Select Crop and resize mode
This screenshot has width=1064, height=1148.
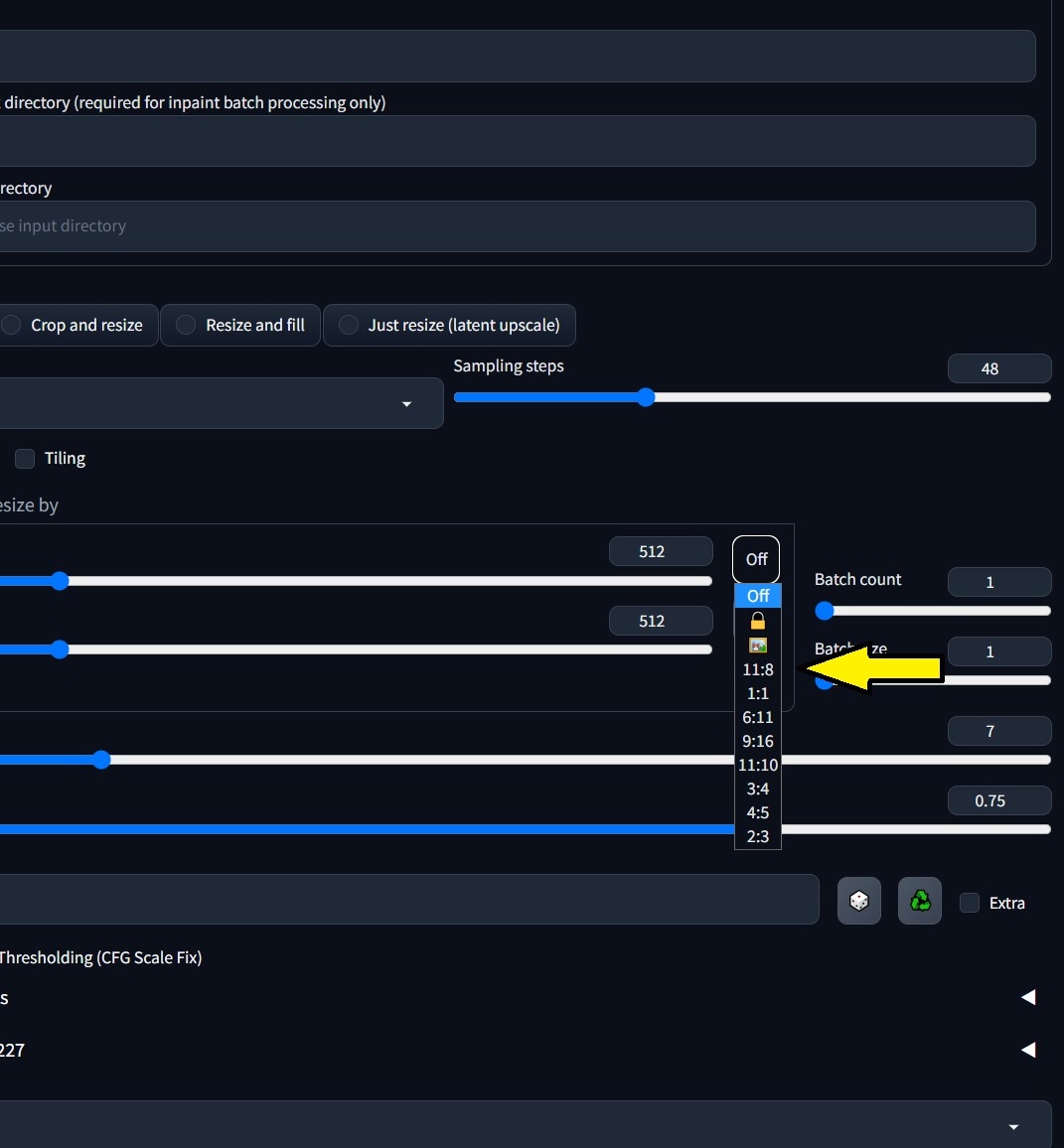click(x=10, y=325)
